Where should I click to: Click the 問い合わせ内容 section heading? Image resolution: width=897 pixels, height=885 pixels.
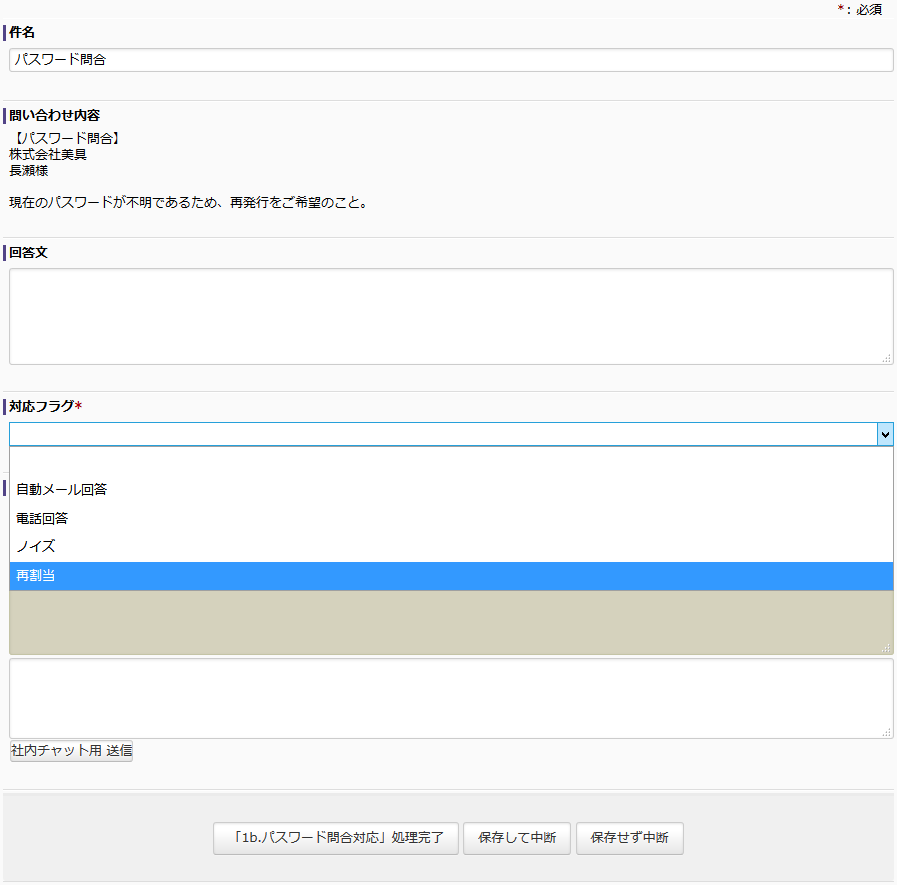(54, 116)
